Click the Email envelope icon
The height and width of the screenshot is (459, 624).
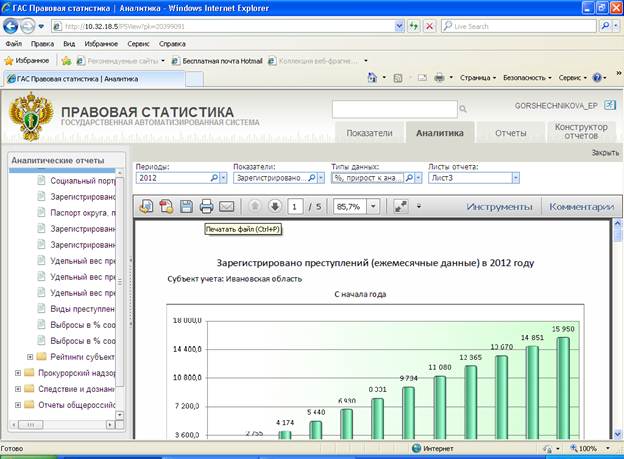tap(226, 206)
